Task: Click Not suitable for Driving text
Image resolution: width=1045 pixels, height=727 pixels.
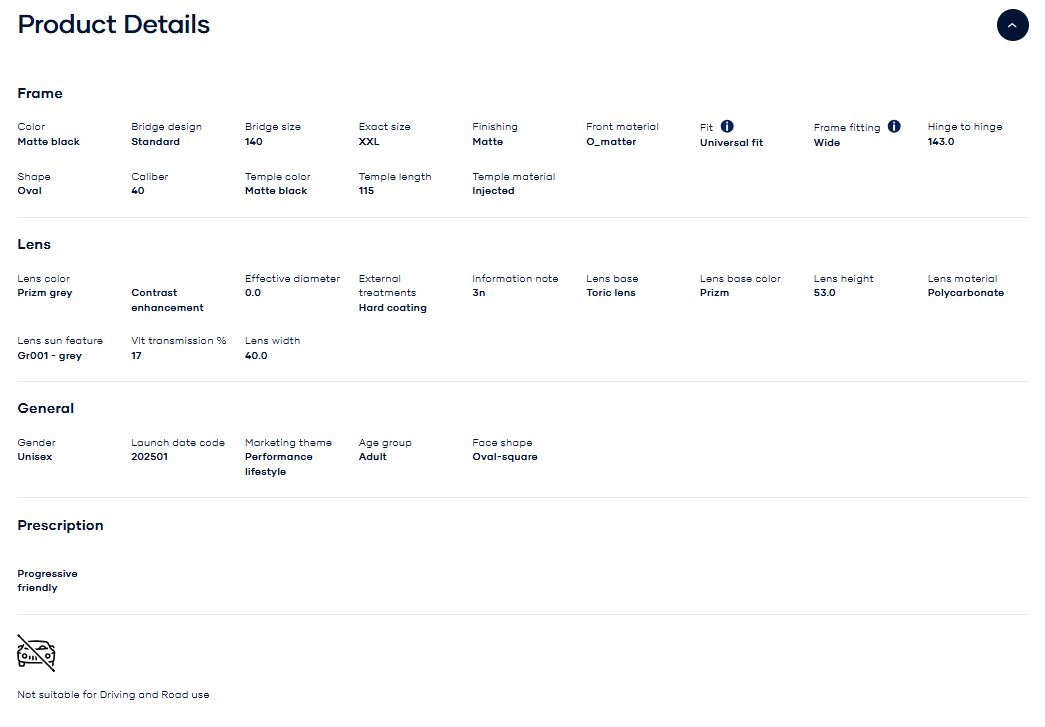Action: click(113, 694)
